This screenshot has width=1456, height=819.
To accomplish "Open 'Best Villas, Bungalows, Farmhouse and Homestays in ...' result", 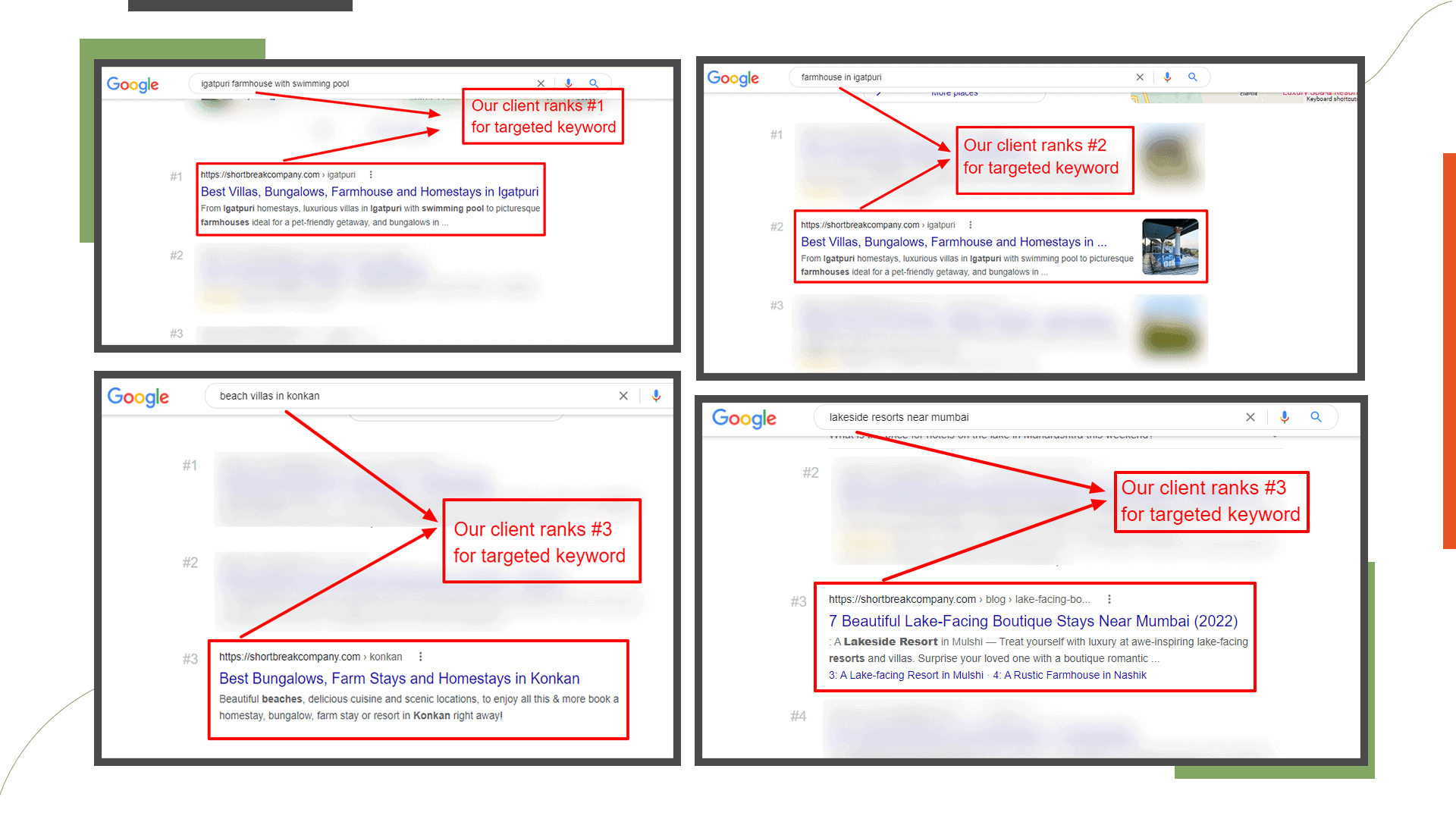I will click(954, 242).
